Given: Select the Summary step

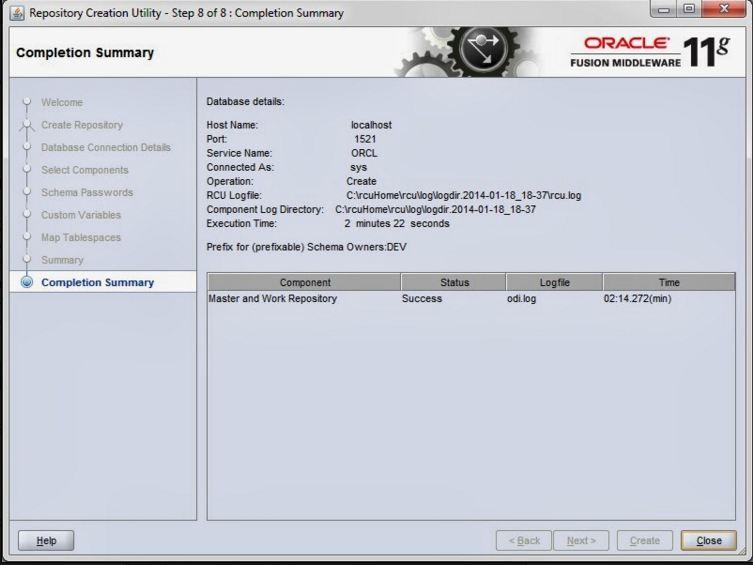Looking at the screenshot, I should [62, 260].
